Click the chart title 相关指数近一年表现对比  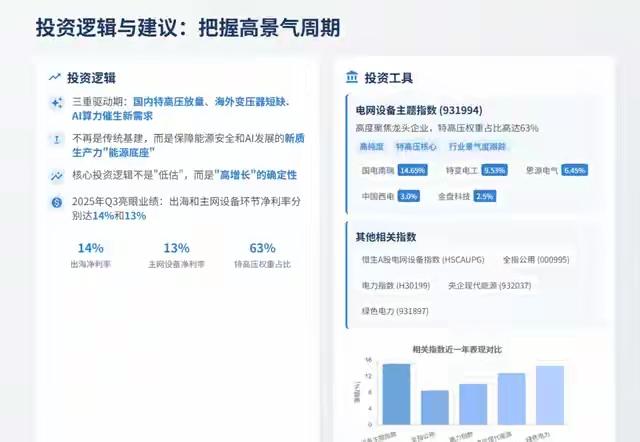tap(457, 349)
